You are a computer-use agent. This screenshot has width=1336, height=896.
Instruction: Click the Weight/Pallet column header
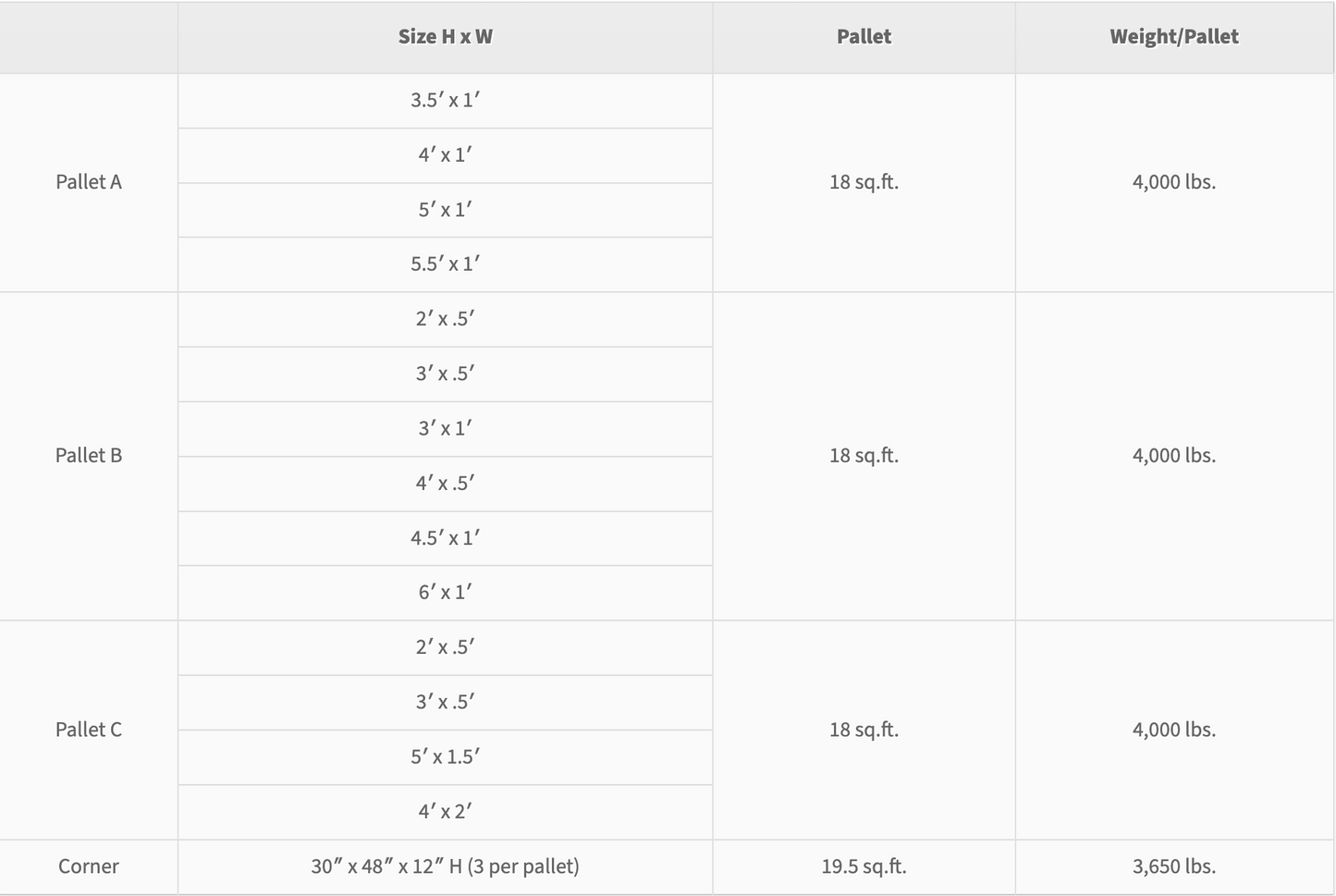click(1173, 37)
